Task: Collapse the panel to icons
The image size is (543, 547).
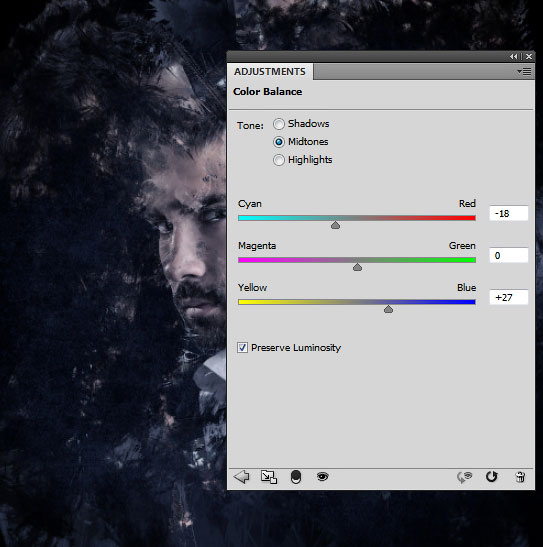Action: (513, 56)
